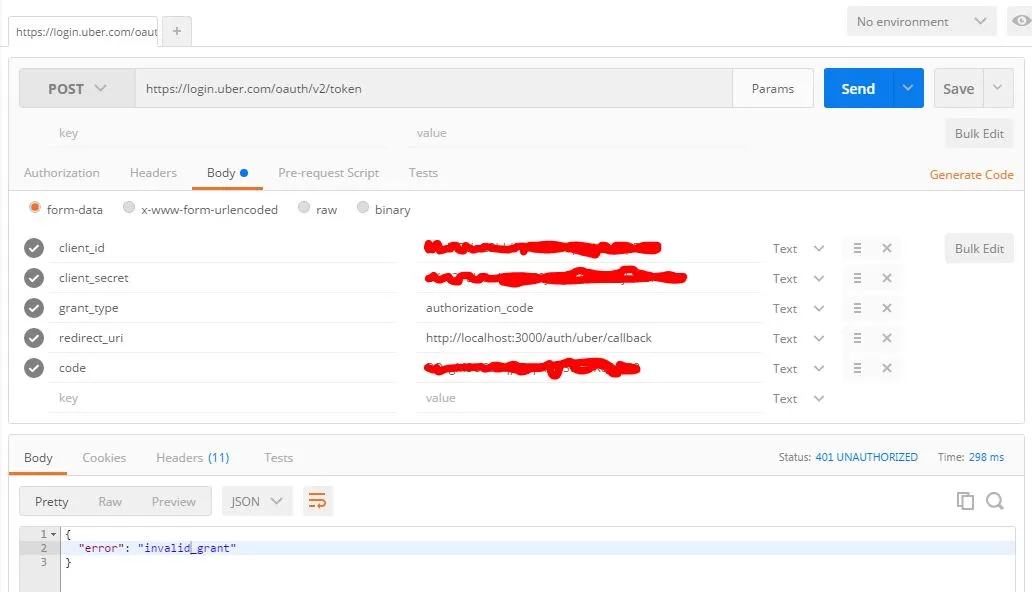The image size is (1032, 592).
Task: Uncheck the client_secret parameter checkbox
Action: (34, 279)
